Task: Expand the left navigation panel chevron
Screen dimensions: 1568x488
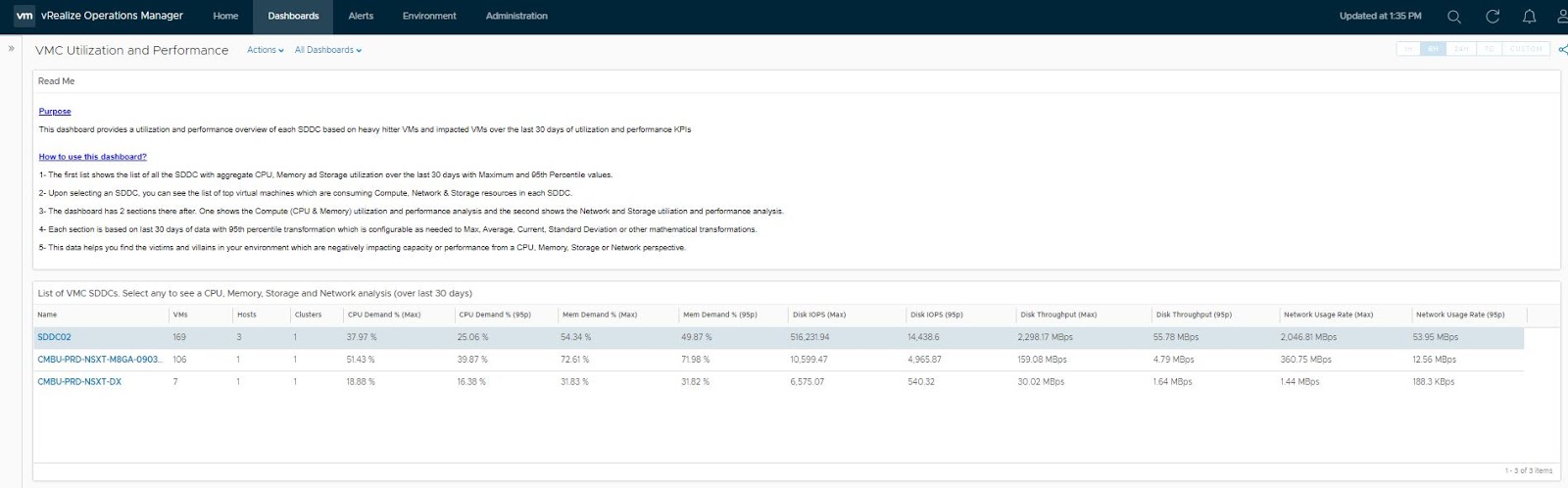Action: tap(12, 48)
